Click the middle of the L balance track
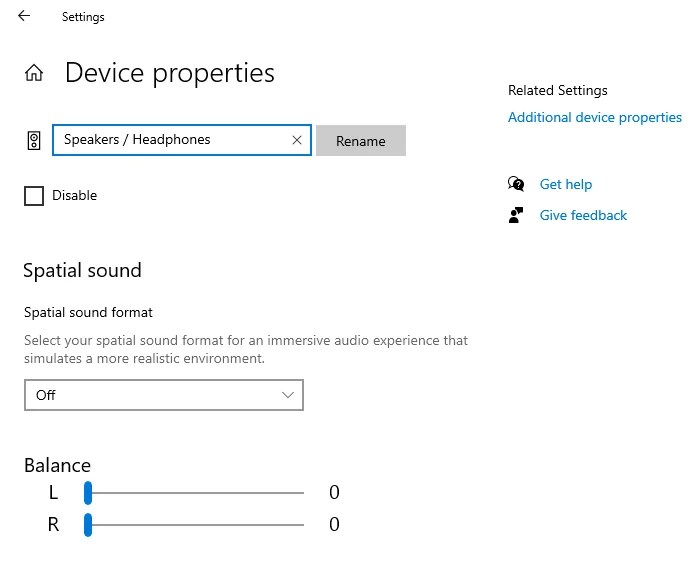Screen dimensions: 694x570 (x=196, y=492)
